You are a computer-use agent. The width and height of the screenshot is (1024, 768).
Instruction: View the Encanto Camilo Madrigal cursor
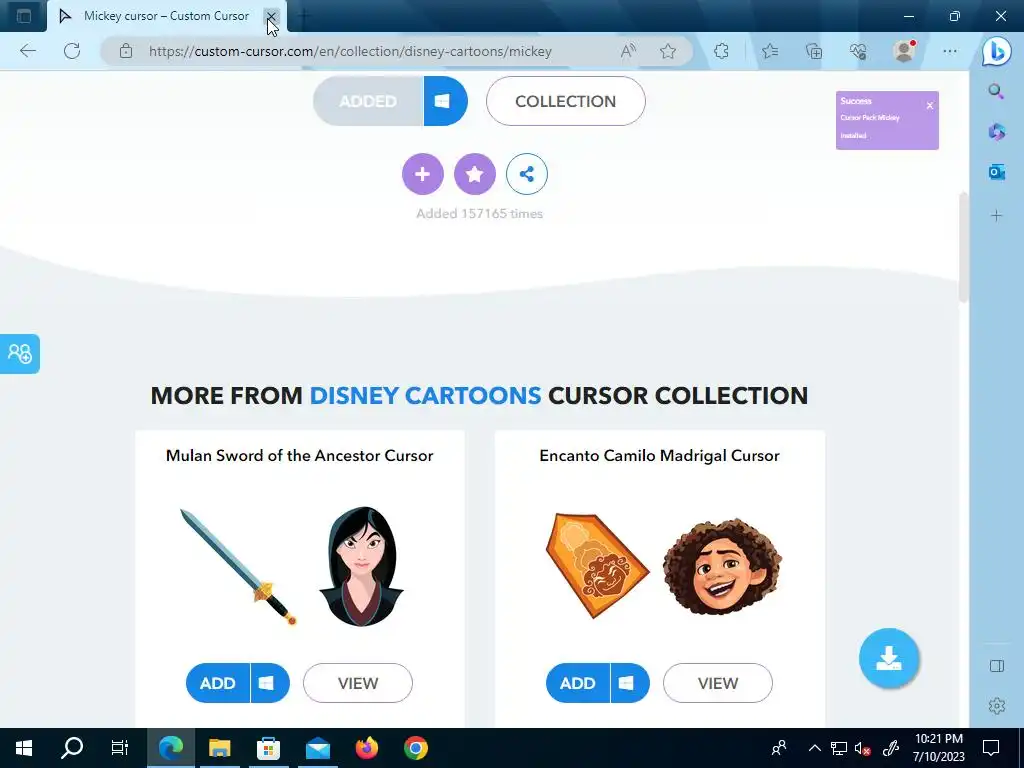click(x=718, y=683)
